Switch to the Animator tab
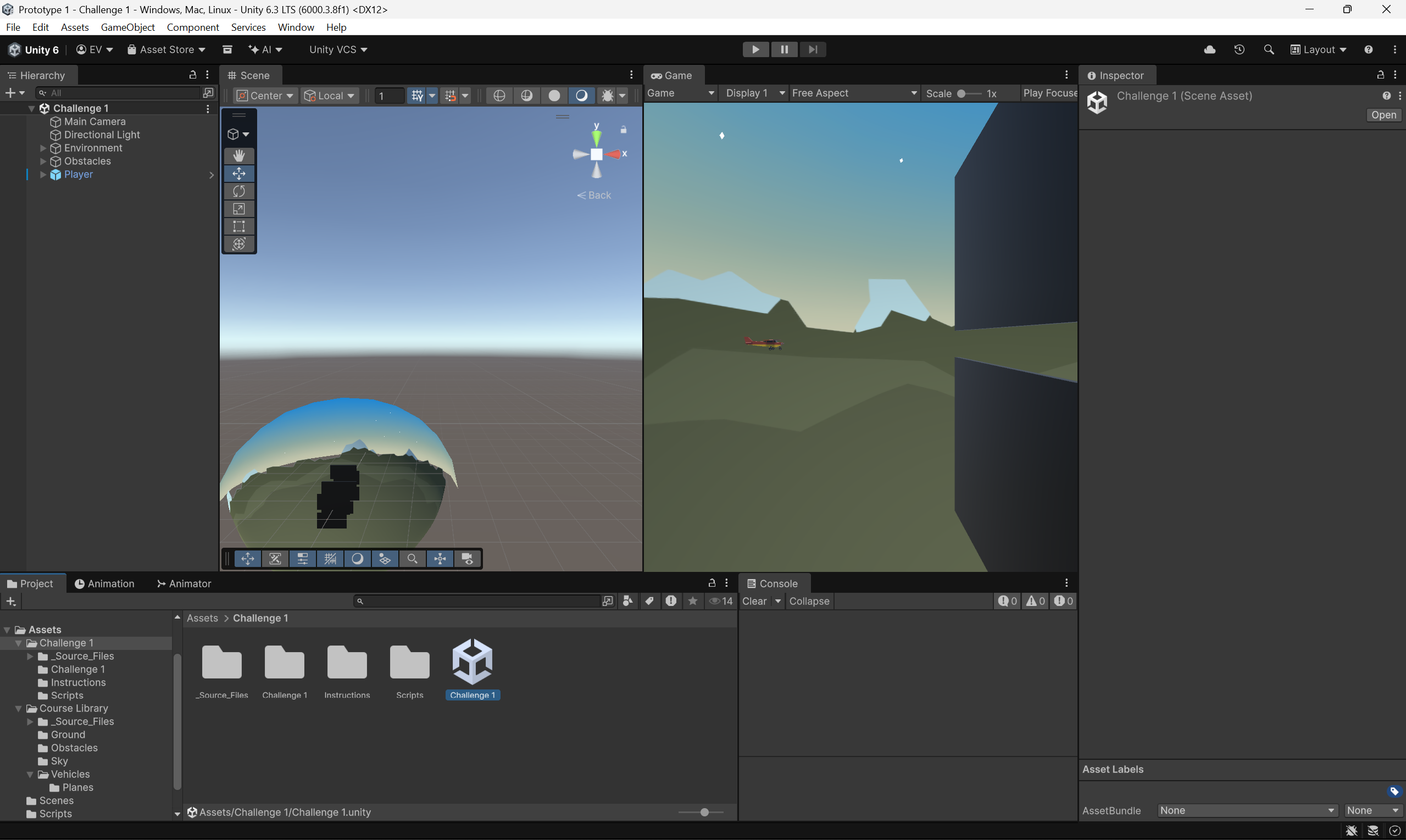The height and width of the screenshot is (840, 1406). 184,583
